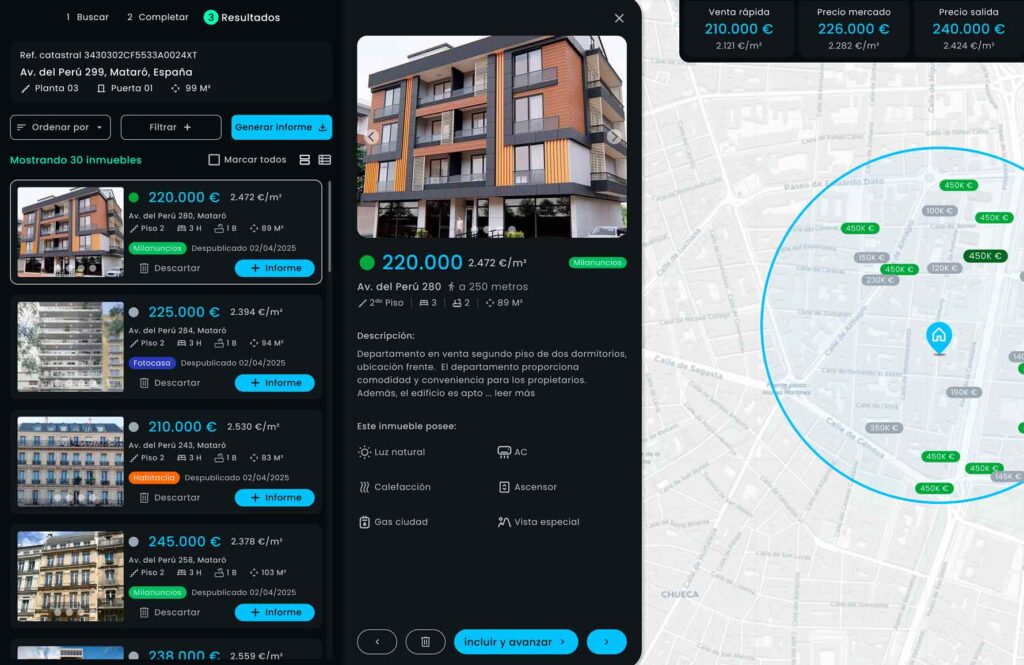Click the Generar informe button
Screen dimensions: 1024x665
[281, 127]
